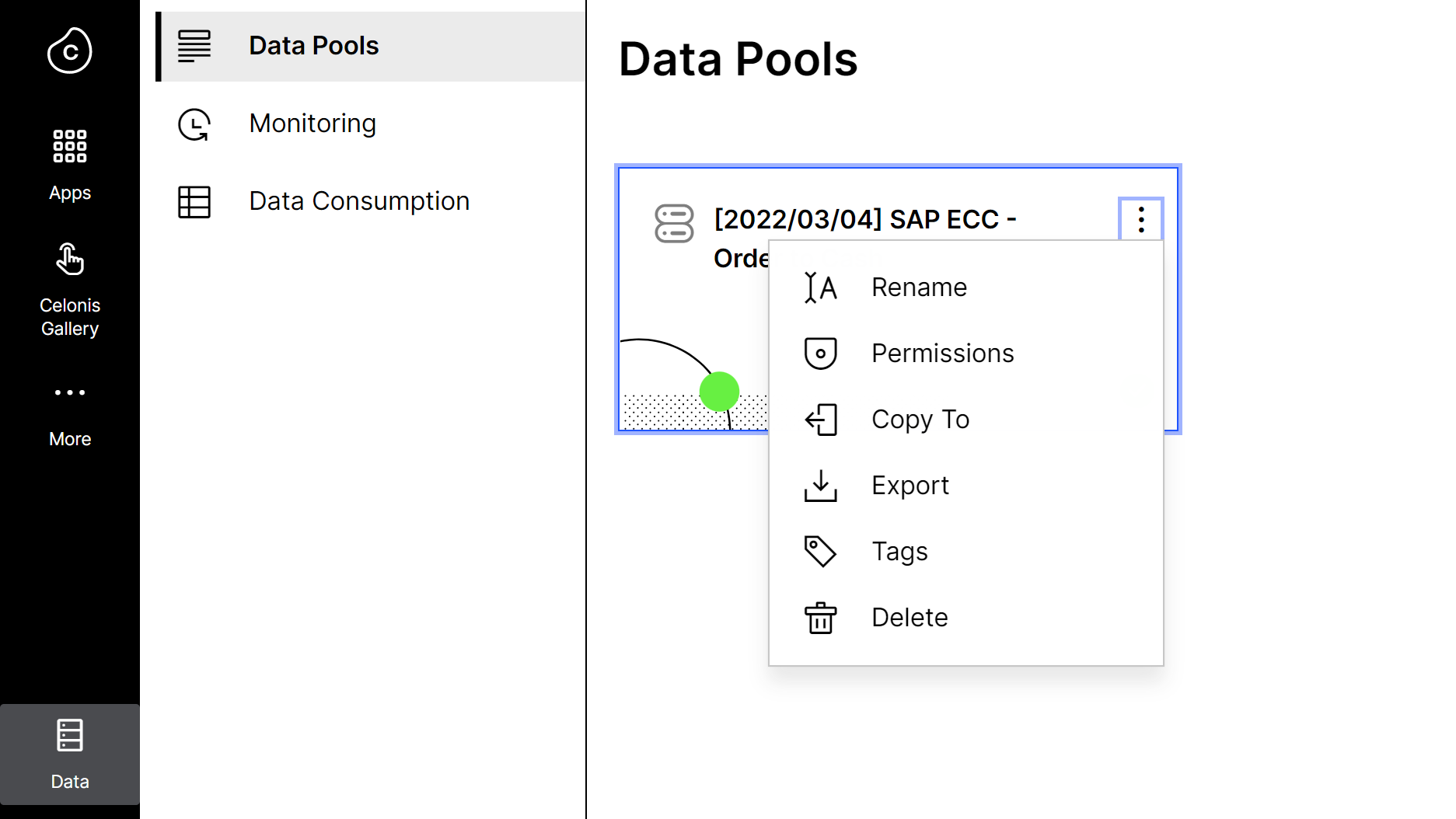Viewport: 1456px width, 819px height.
Task: Go to Data Consumption section
Action: point(371,202)
